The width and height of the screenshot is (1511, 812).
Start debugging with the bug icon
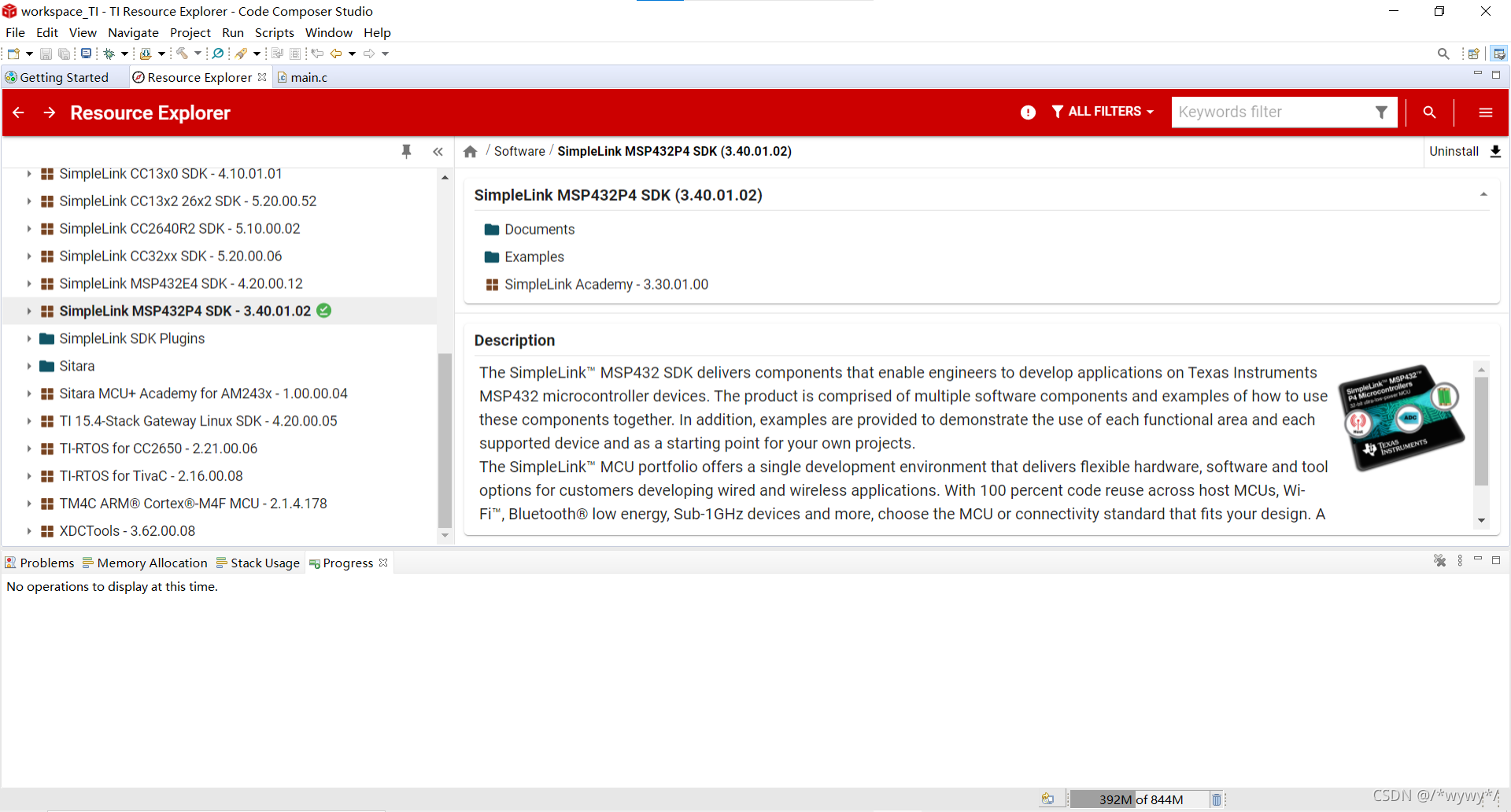(109, 54)
